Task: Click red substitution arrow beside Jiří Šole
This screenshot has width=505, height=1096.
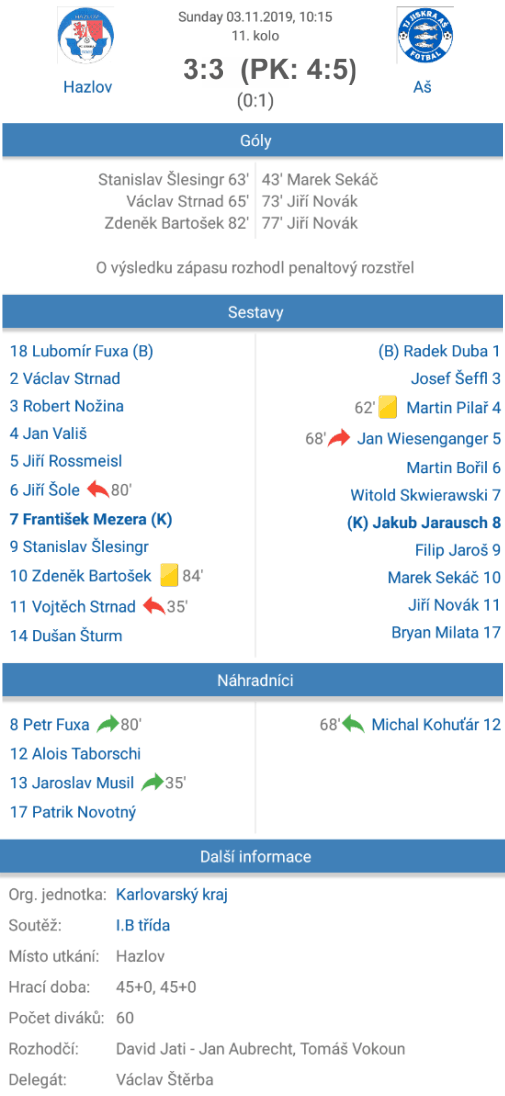Action: coord(98,490)
